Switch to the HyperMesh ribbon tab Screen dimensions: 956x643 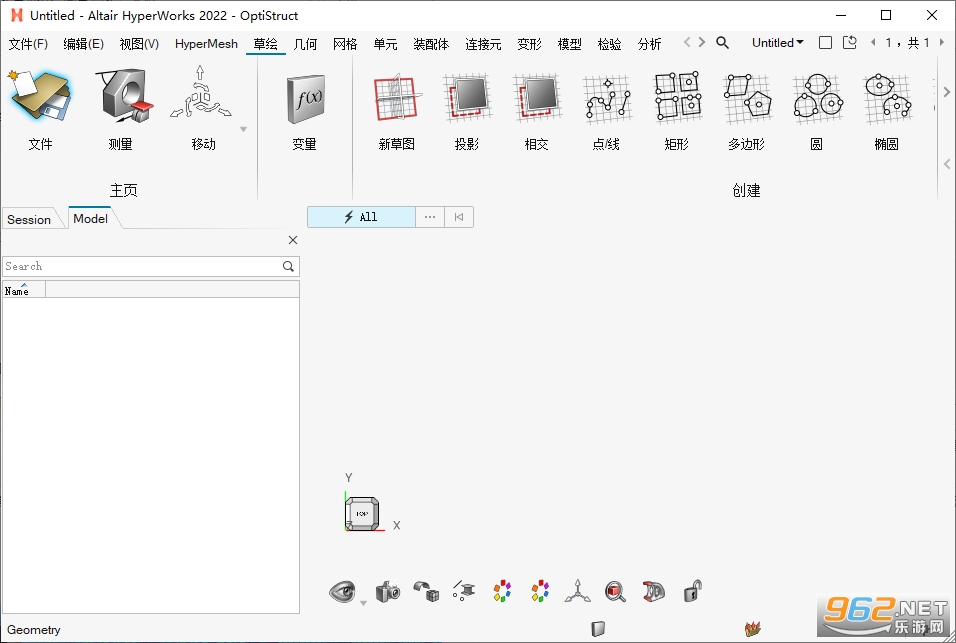pos(206,44)
